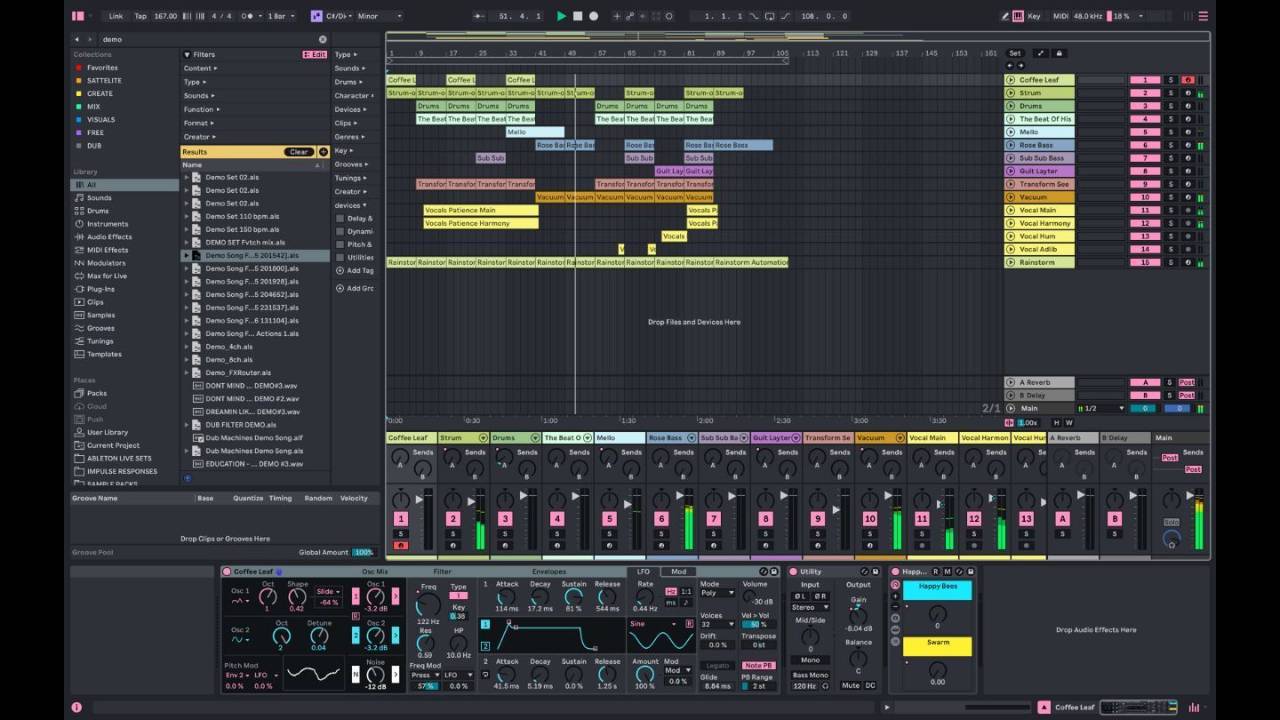Click the loop switch icon in the transport
Image resolution: width=1280 pixels, height=720 pixels.
[x=772, y=16]
